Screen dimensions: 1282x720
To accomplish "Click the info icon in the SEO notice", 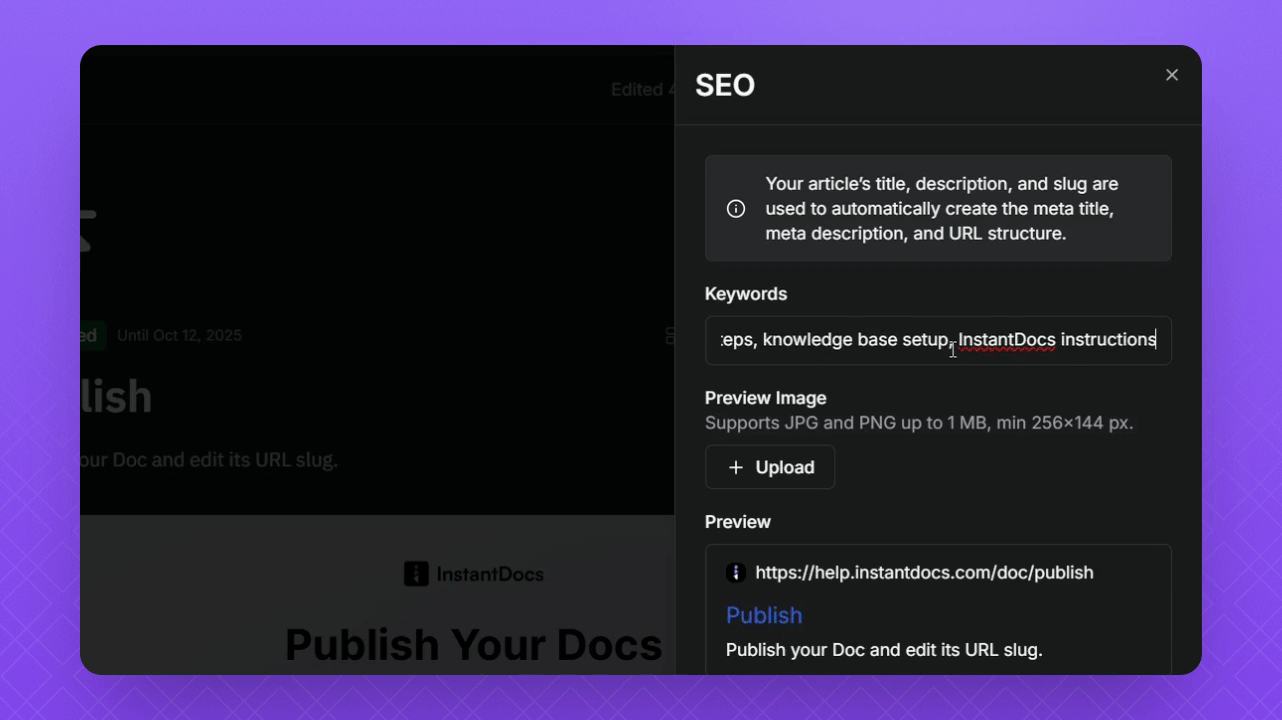I will 736,209.
